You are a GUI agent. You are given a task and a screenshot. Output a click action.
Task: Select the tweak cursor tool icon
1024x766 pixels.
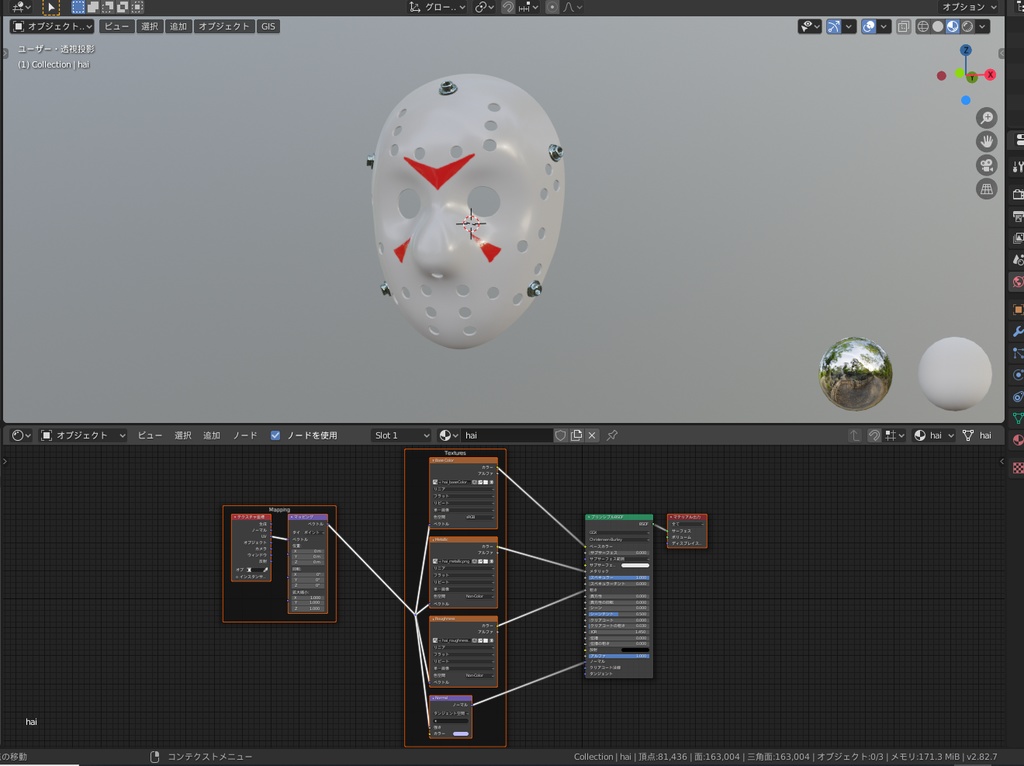(51, 7)
